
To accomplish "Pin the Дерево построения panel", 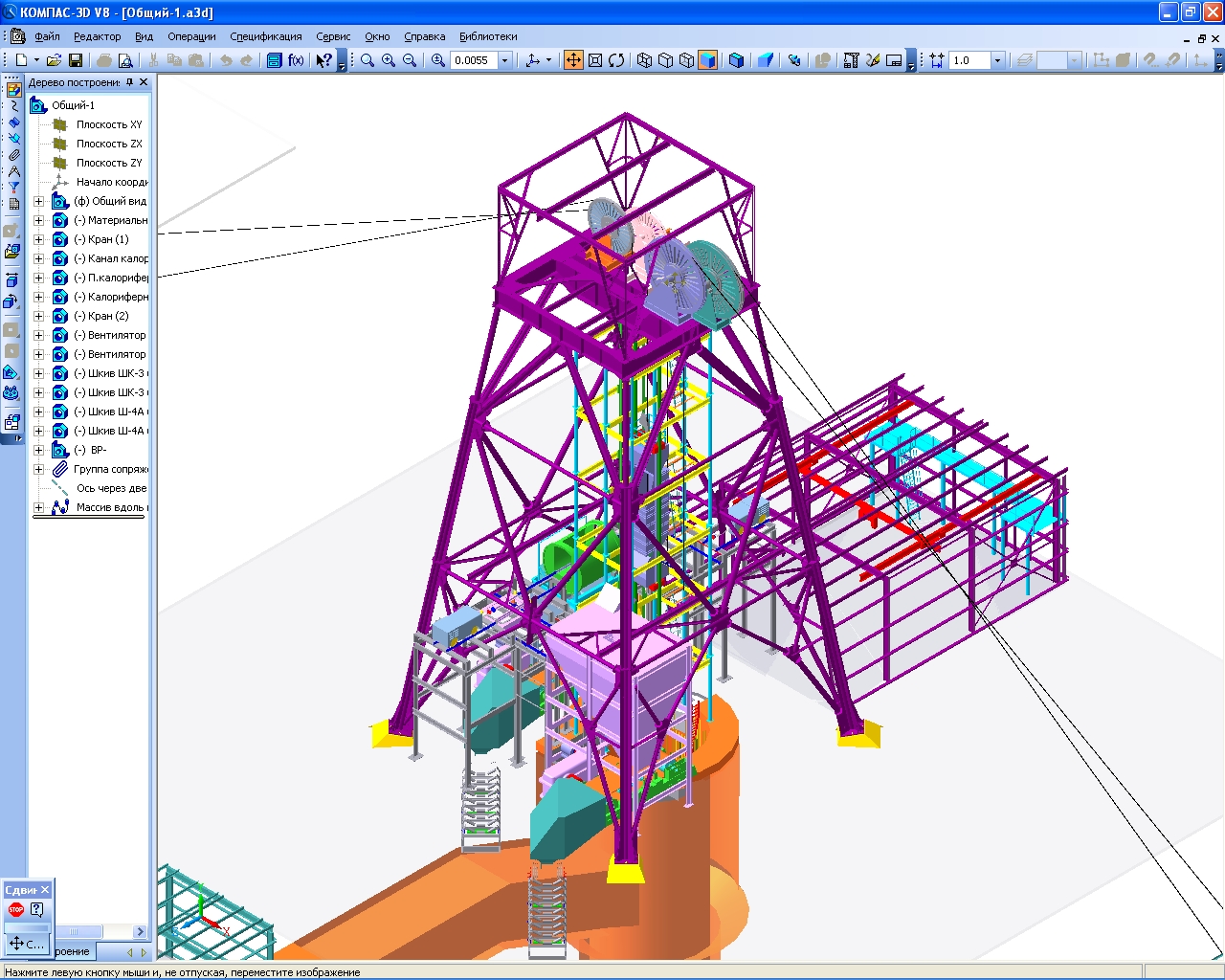I will point(130,82).
